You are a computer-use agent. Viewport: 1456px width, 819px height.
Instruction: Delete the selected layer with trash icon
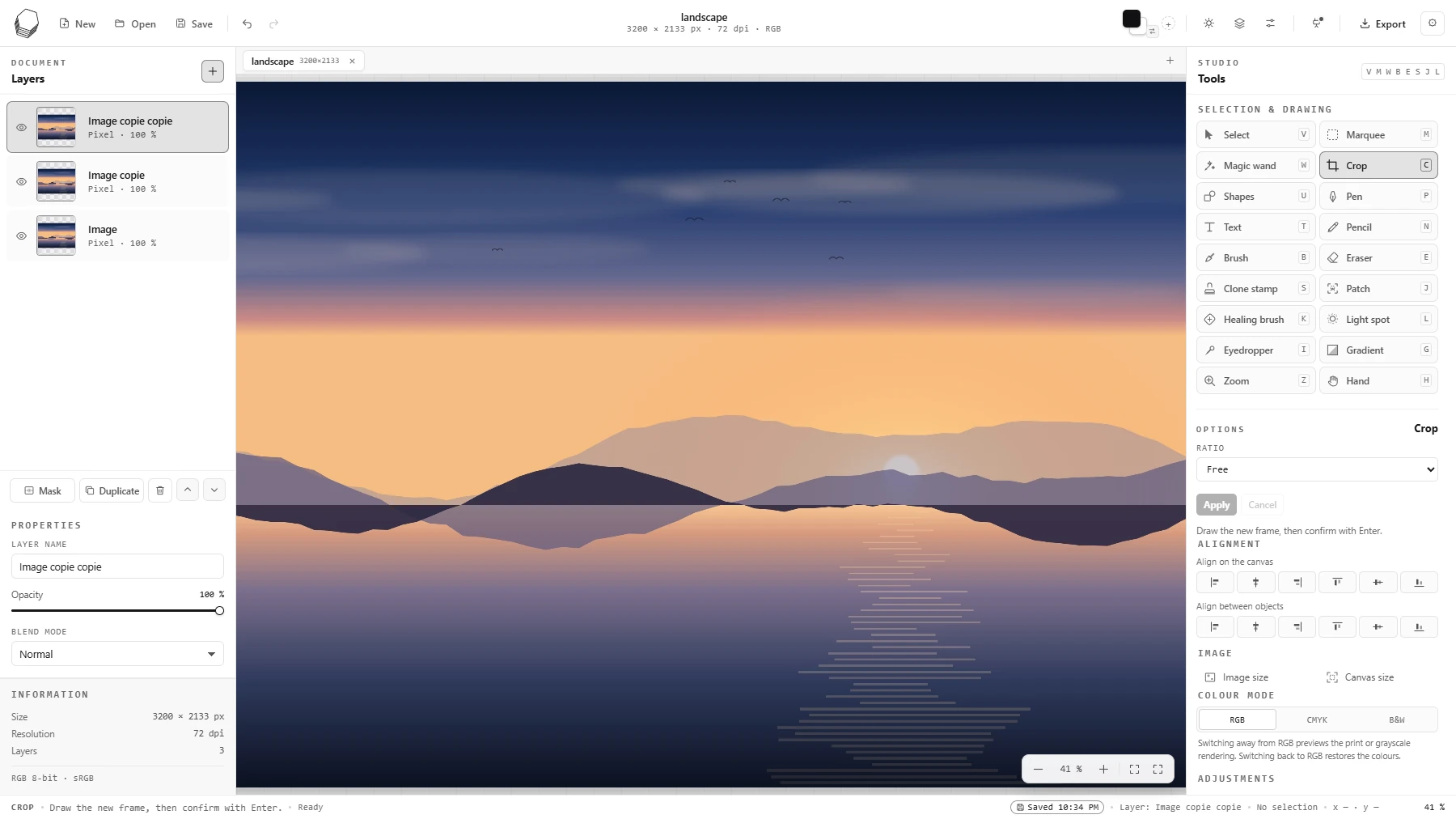coord(160,490)
